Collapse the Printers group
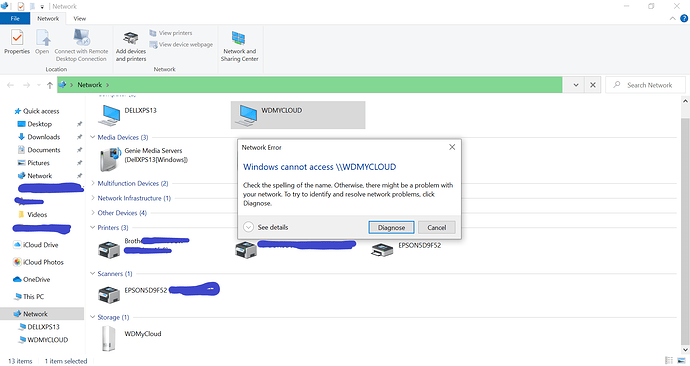 tap(93, 227)
